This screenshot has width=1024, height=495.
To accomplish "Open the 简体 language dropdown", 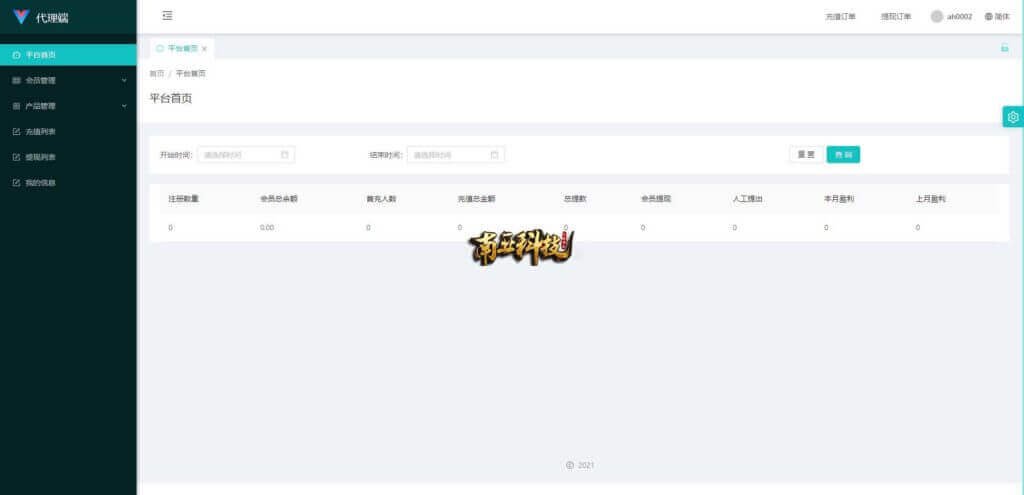I will [1002, 16].
